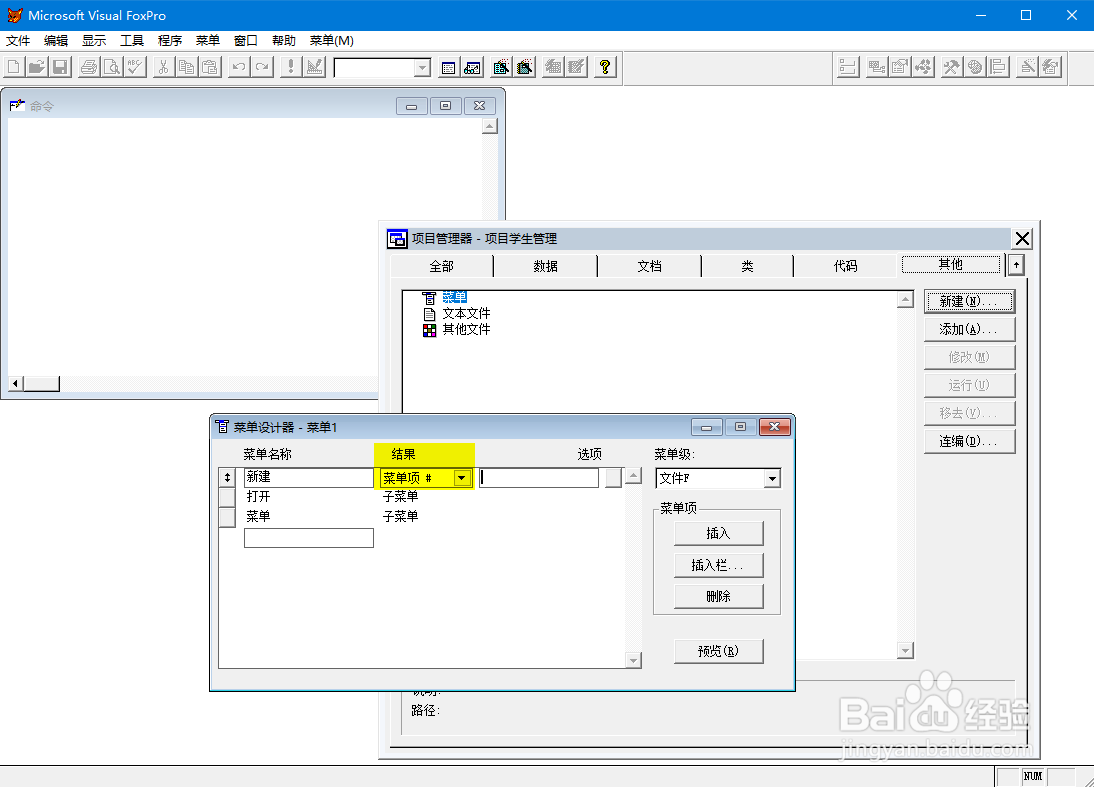
Task: Click the Redo arrow icon
Action: [x=262, y=67]
